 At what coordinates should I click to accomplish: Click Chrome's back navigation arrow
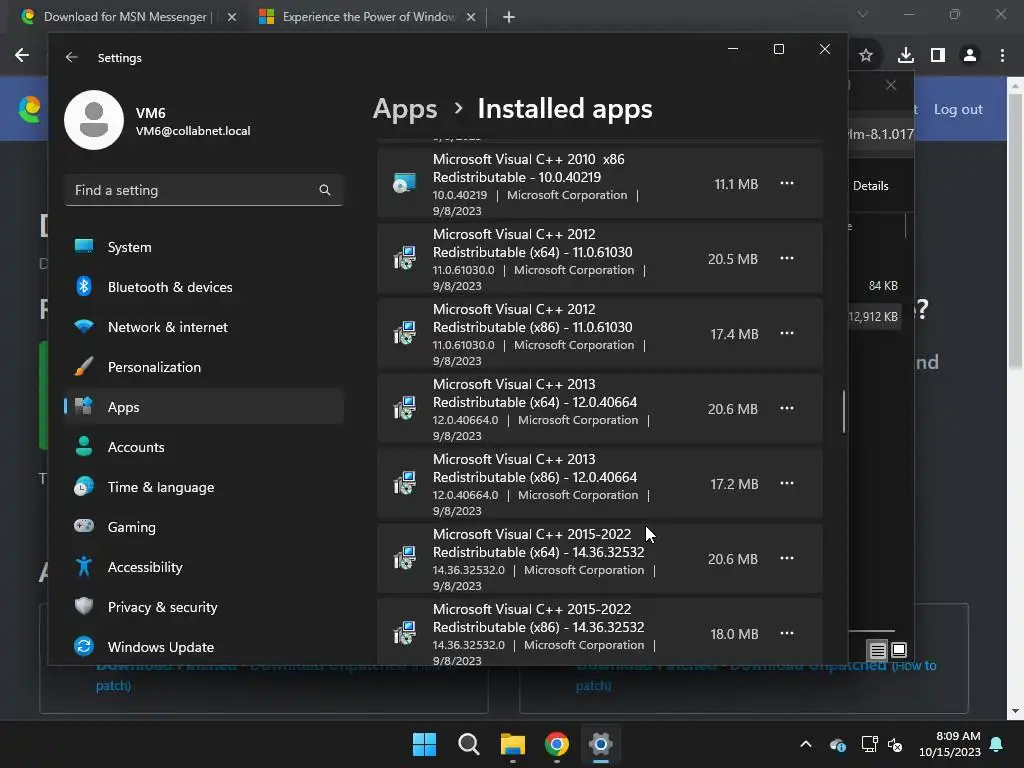(22, 56)
